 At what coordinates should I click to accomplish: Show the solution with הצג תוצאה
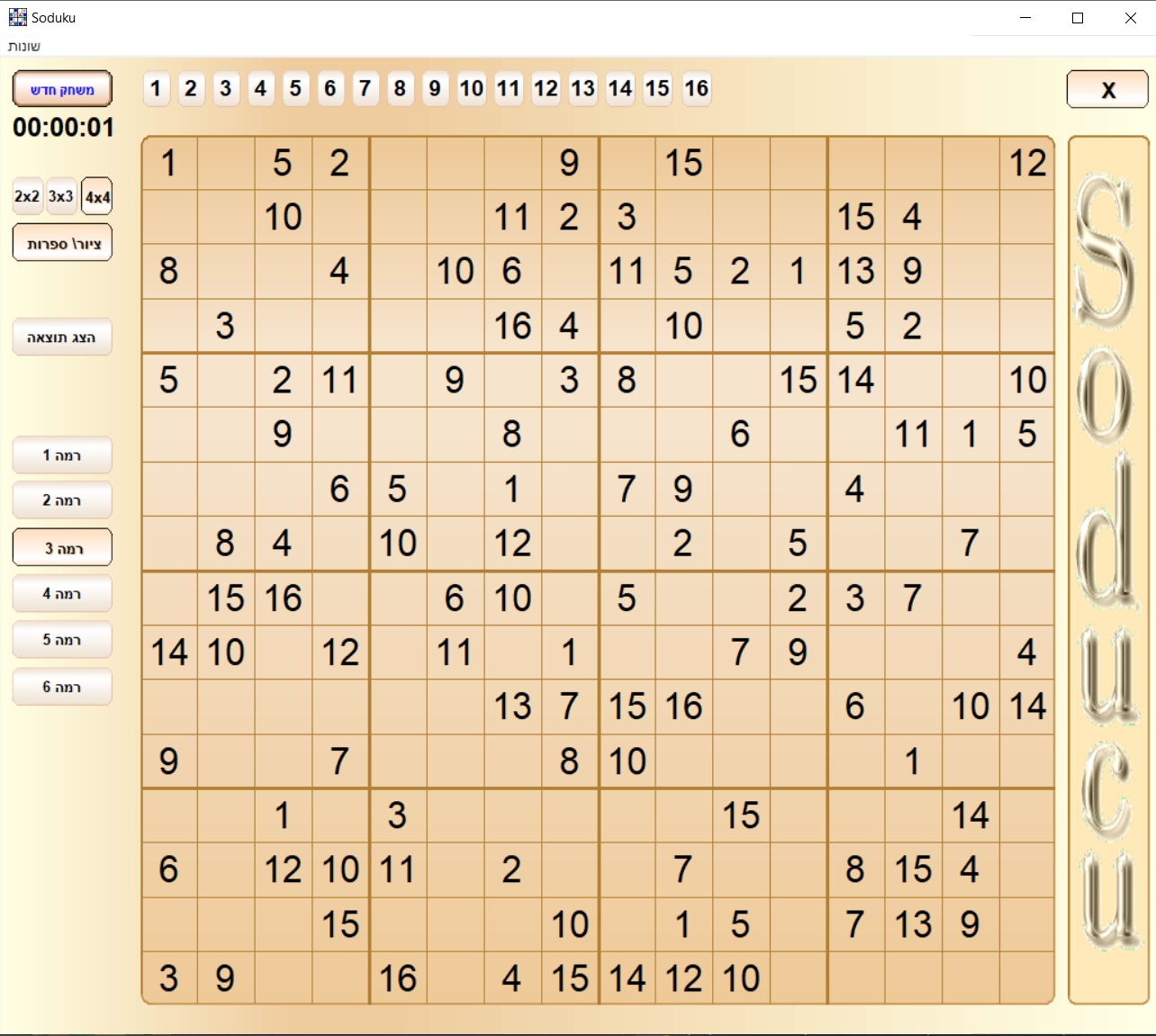[62, 338]
